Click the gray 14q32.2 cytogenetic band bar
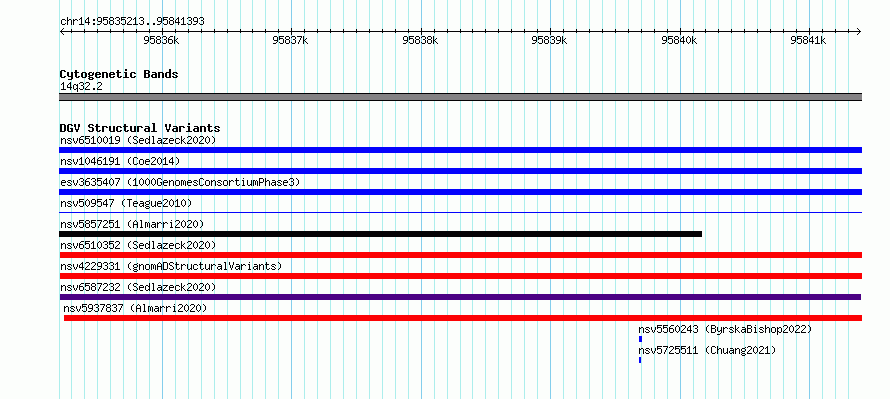The height and width of the screenshot is (399, 890). (x=460, y=97)
